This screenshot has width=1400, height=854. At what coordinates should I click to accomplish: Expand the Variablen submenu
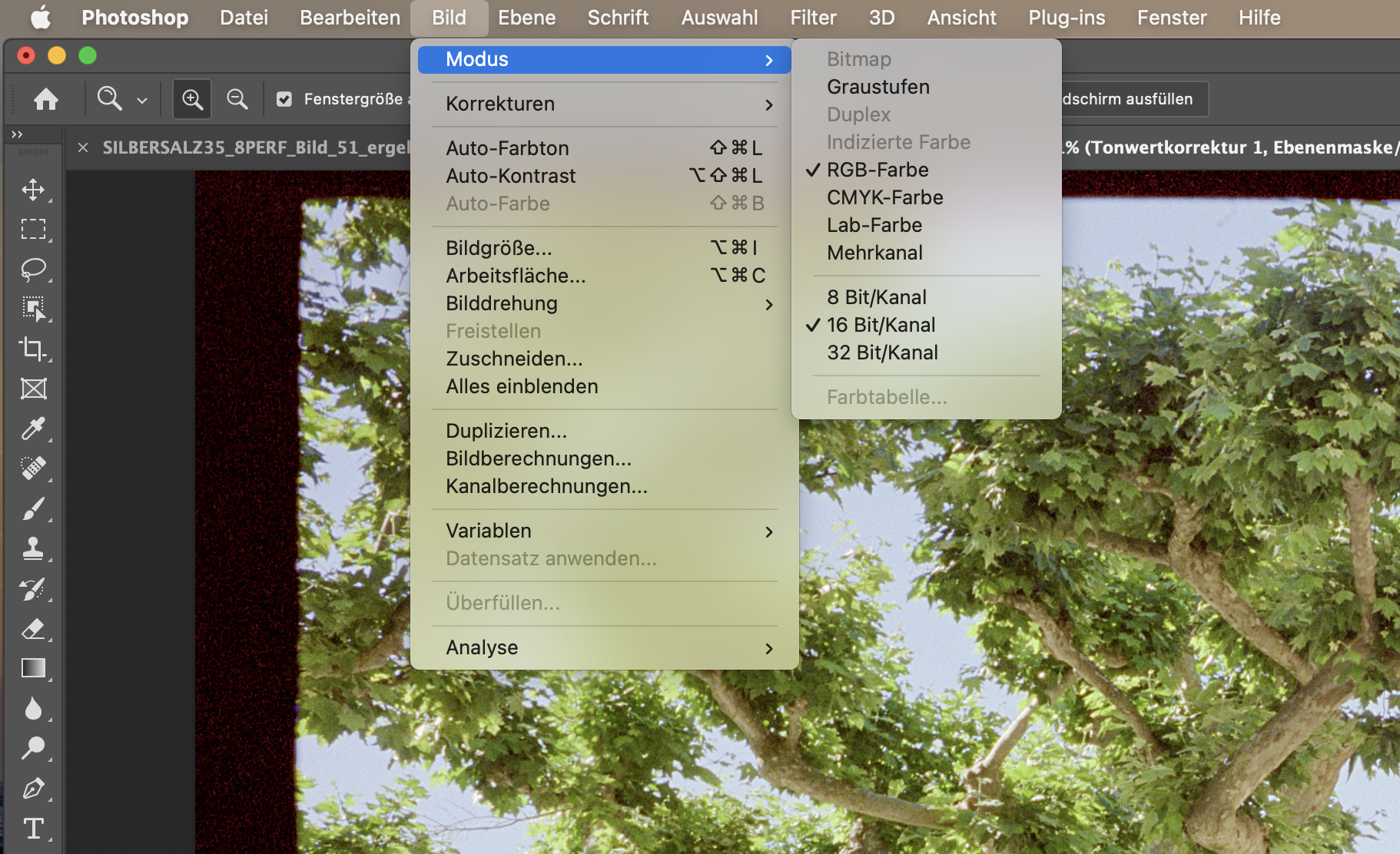click(x=604, y=531)
